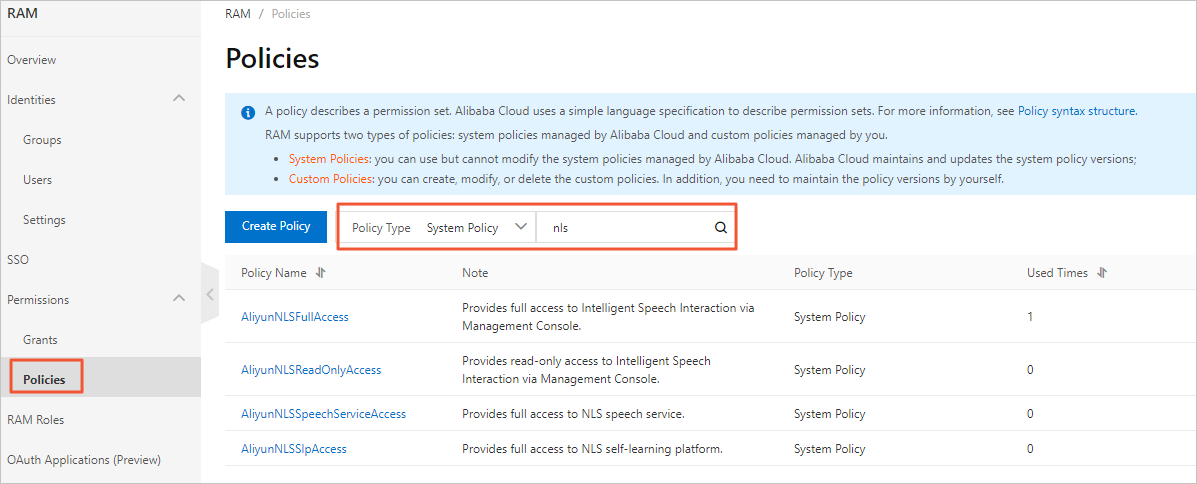Click the search magnifier icon
The height and width of the screenshot is (484, 1197).
point(720,228)
